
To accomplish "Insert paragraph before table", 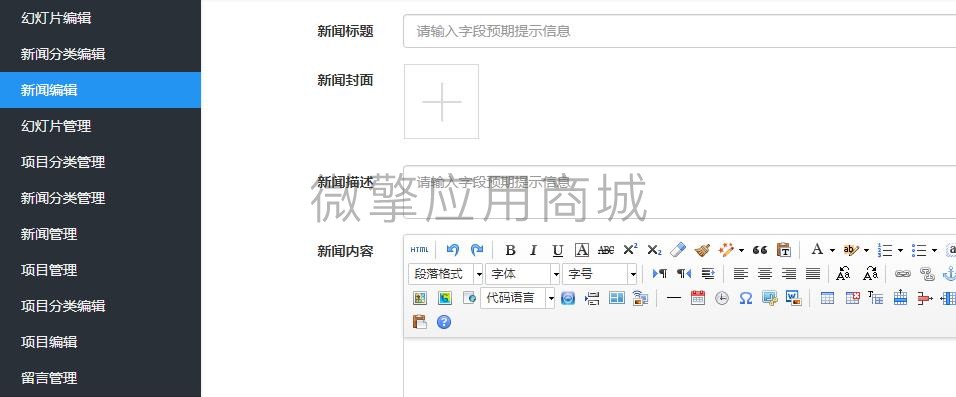I will [x=876, y=298].
